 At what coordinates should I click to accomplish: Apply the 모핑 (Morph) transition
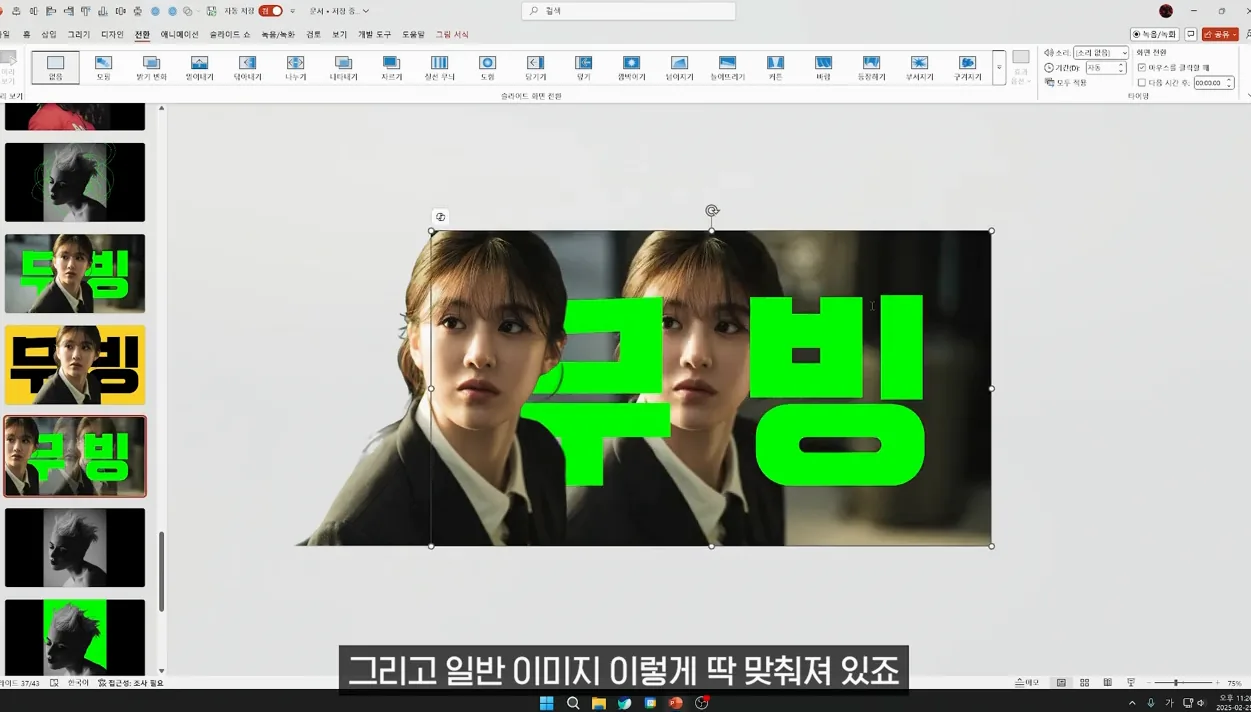pyautogui.click(x=103, y=67)
